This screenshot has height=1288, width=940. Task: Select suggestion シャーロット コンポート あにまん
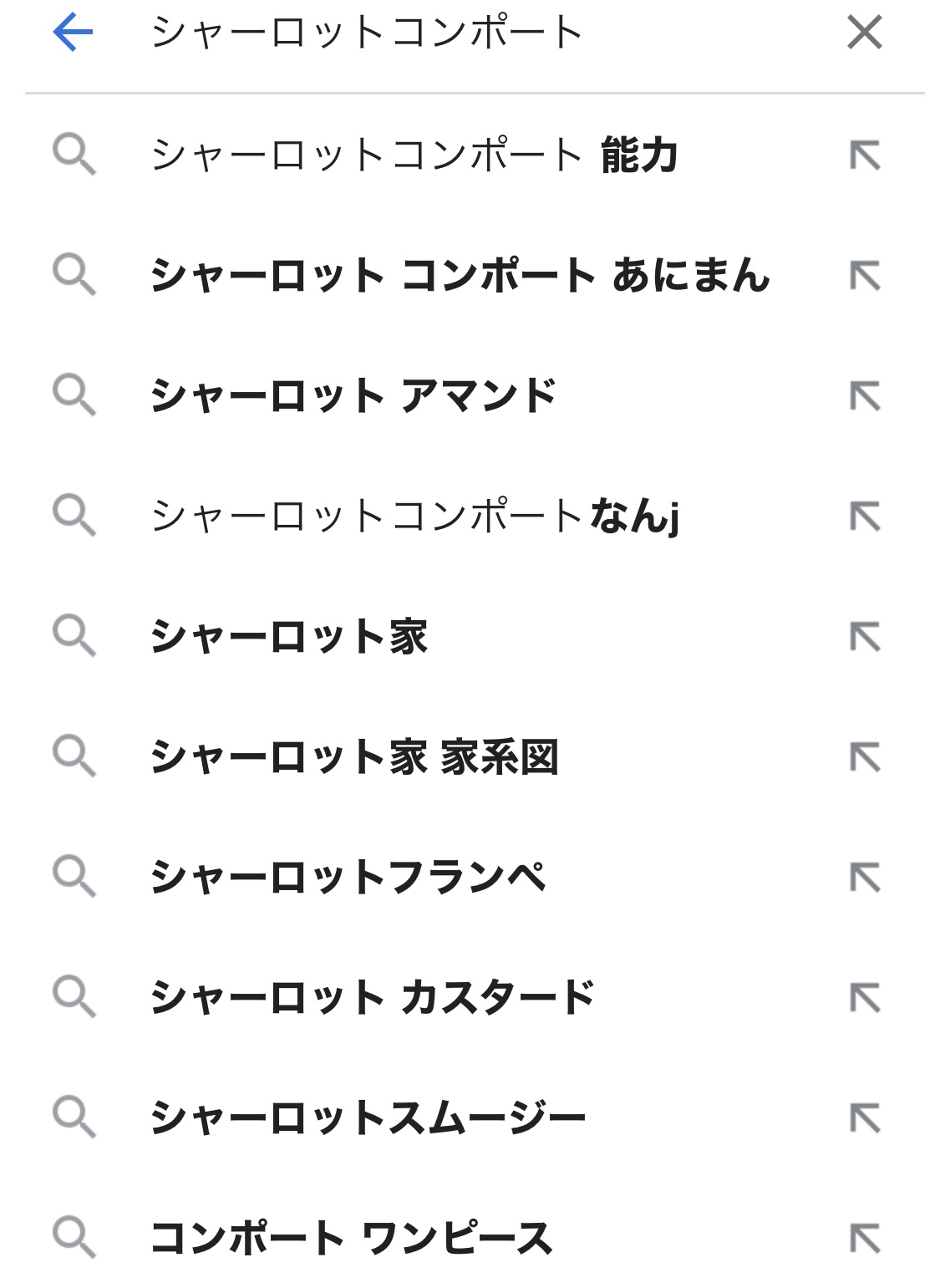click(459, 276)
